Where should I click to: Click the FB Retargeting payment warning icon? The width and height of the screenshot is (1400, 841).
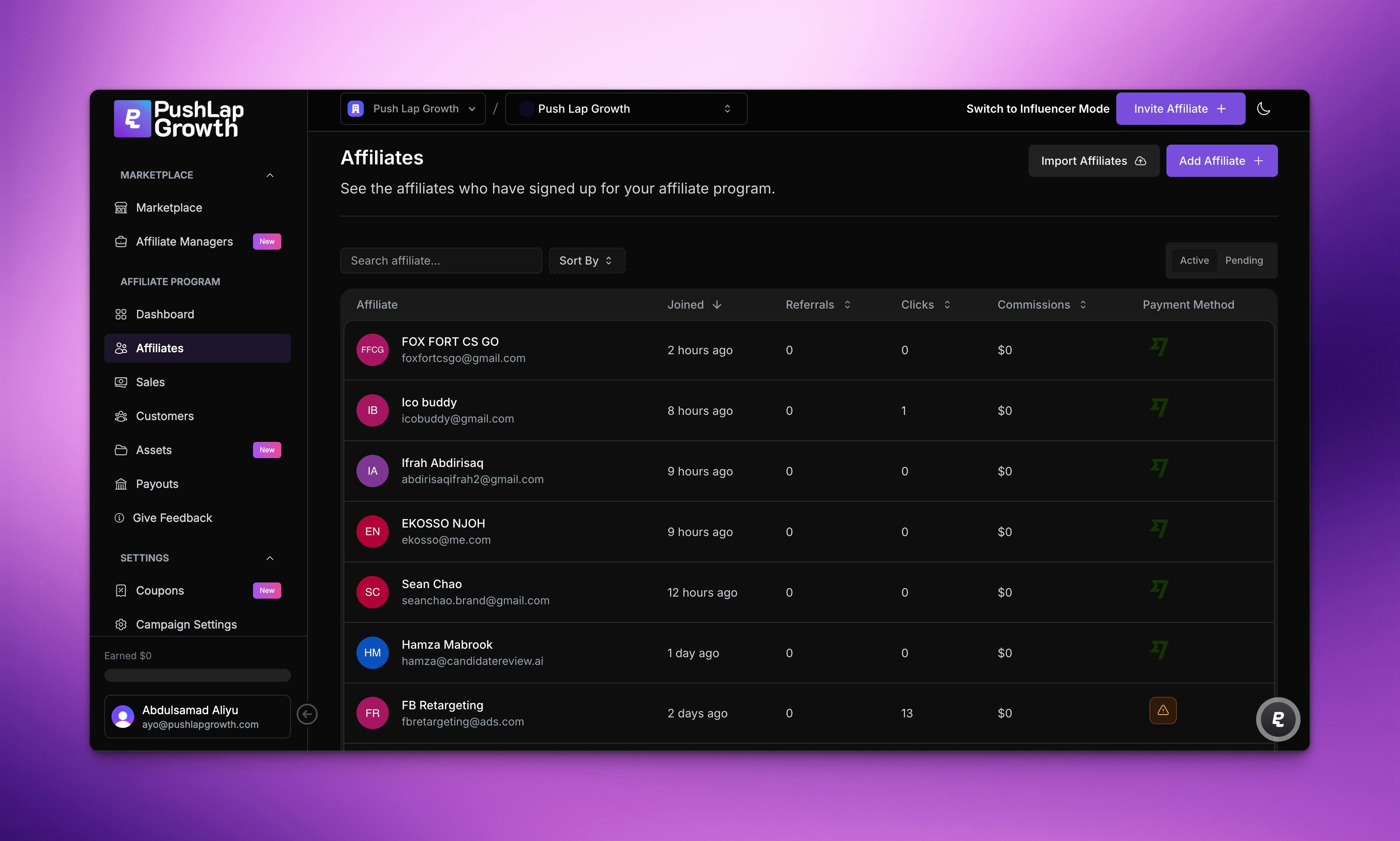click(x=1162, y=711)
